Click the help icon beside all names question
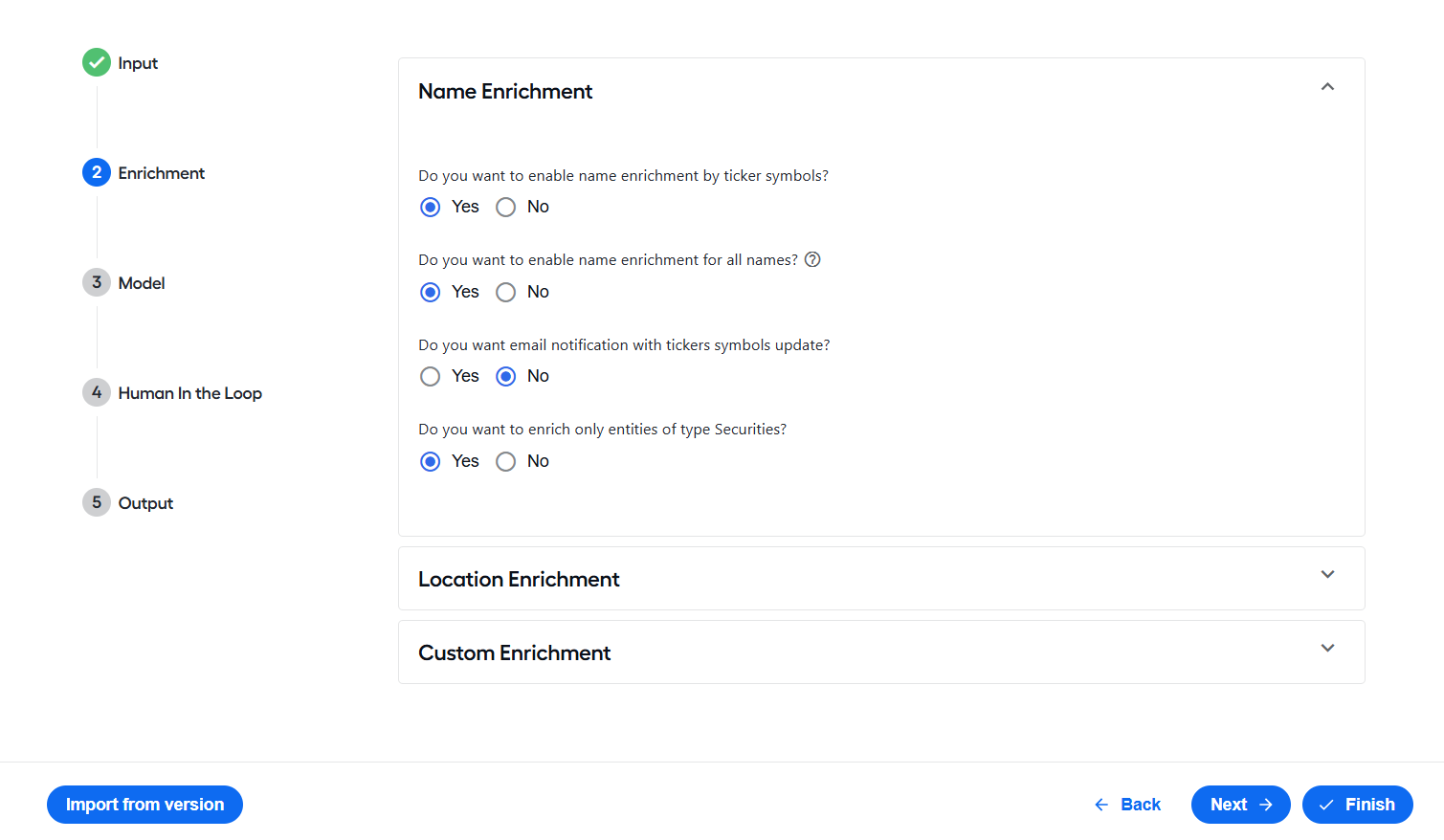This screenshot has height=840, width=1444. 812,259
